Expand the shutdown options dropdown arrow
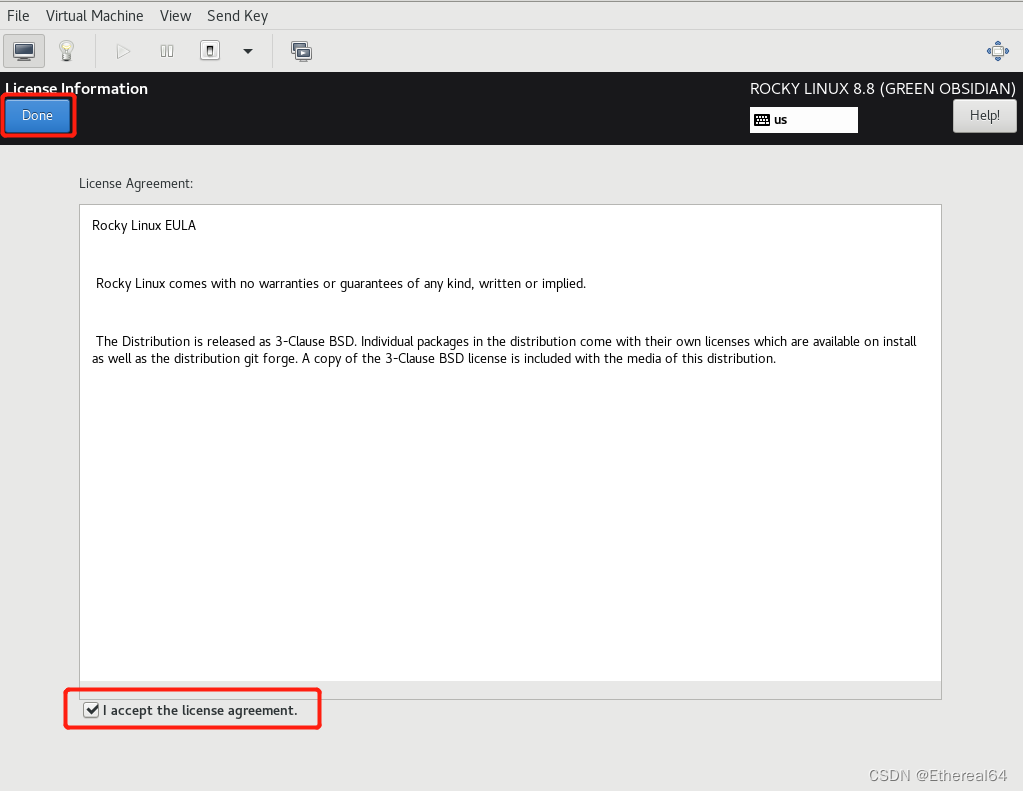 point(248,51)
